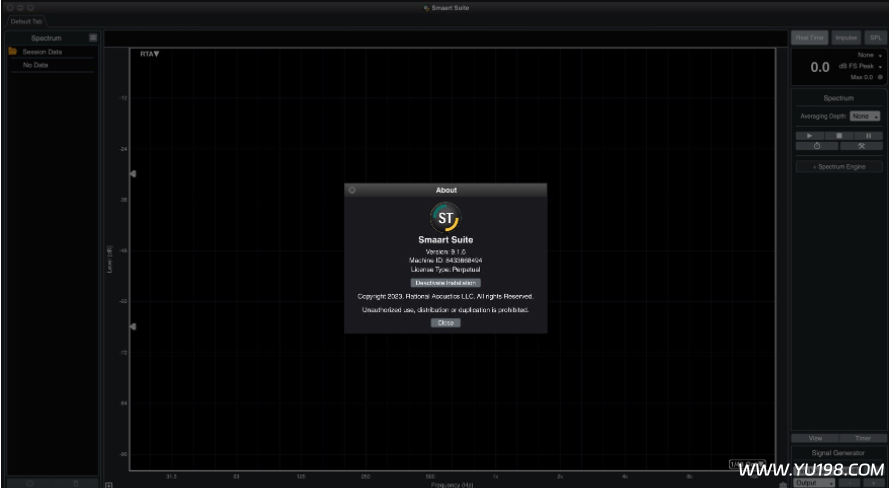This screenshot has height=488, width=889.
Task: Decrease signal generator level with minus
Action: pos(849,483)
